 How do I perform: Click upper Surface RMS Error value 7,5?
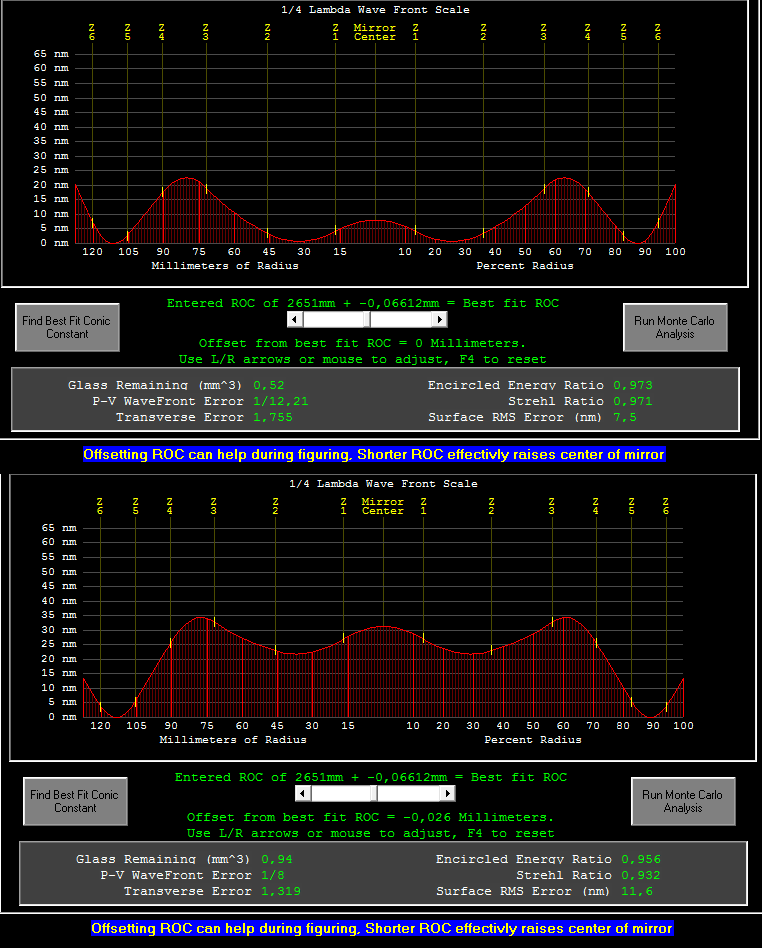[x=625, y=417]
